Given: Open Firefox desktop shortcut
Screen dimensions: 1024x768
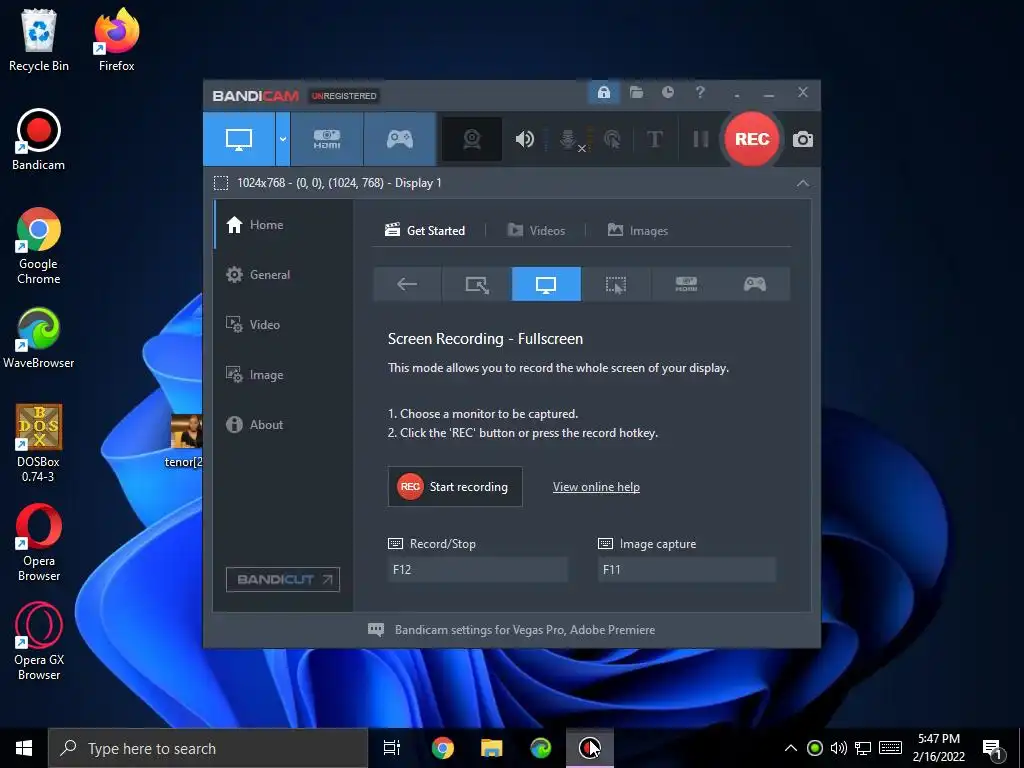Looking at the screenshot, I should click(117, 40).
